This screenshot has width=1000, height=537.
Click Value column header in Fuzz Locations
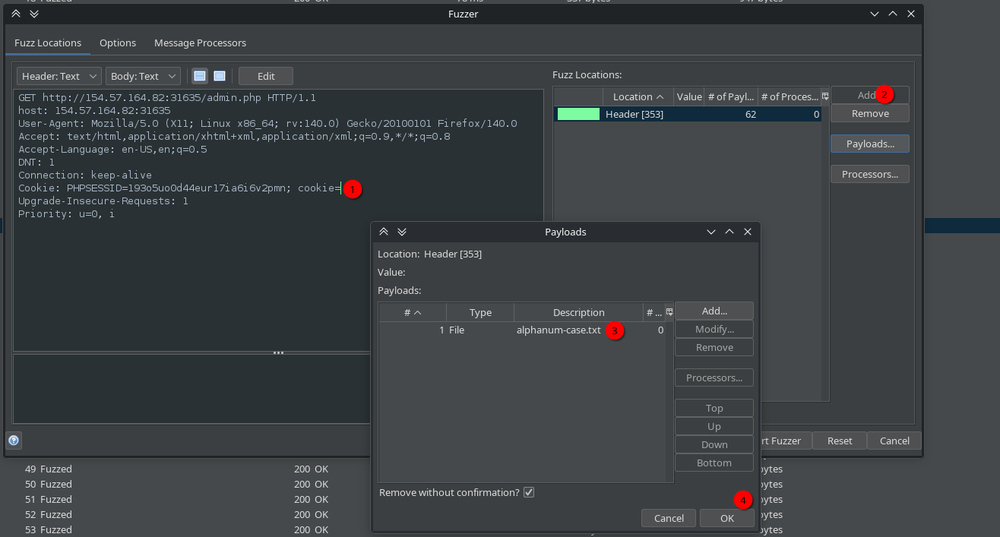tap(689, 96)
